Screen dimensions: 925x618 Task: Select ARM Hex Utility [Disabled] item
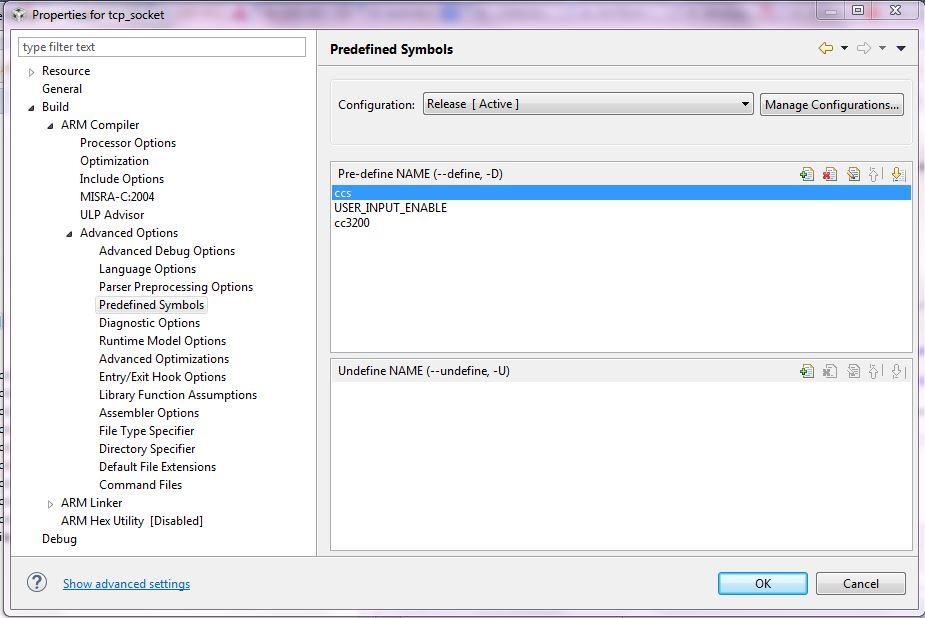(x=132, y=521)
